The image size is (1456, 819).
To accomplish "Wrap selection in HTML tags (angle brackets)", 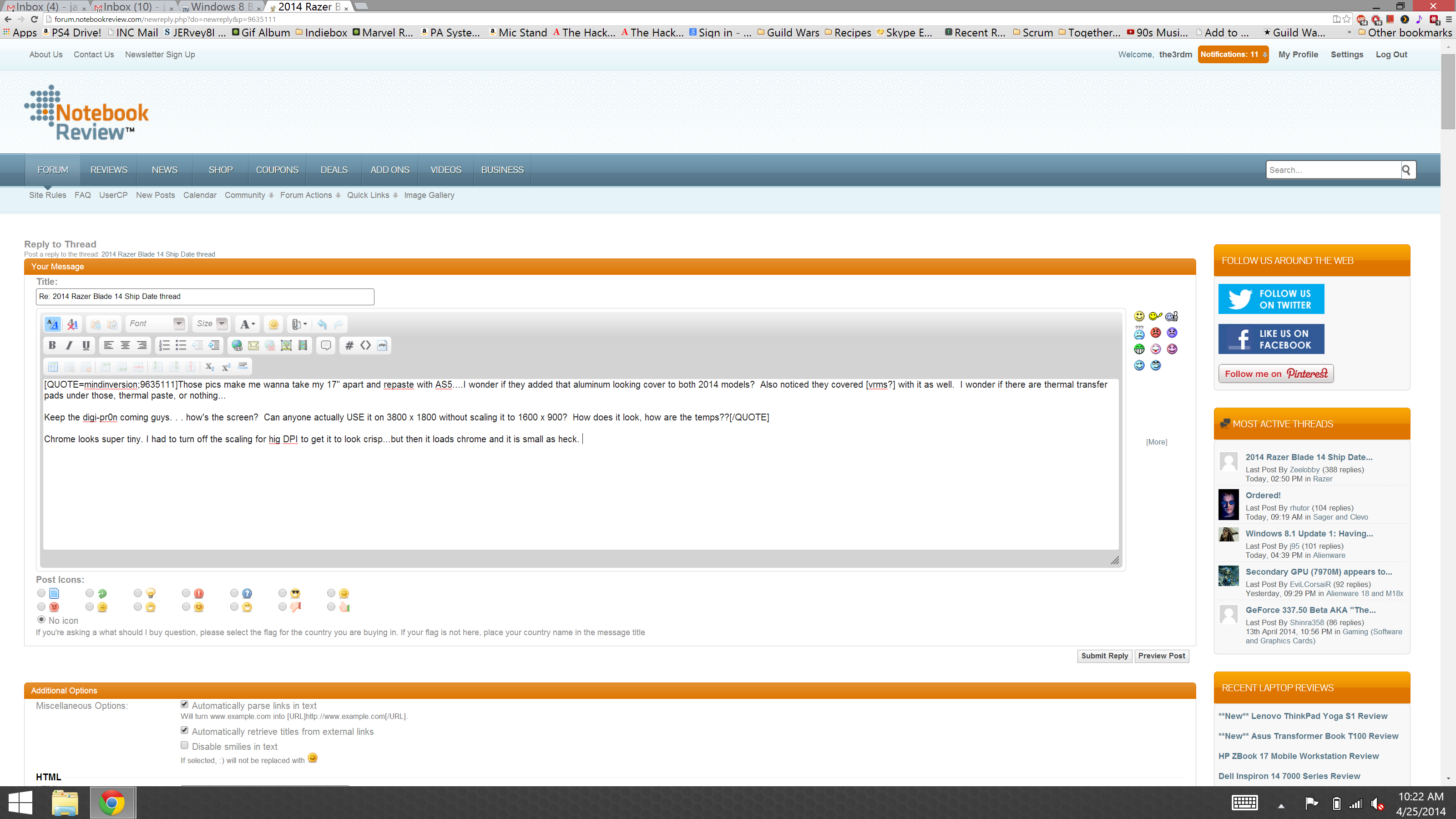I will [x=366, y=345].
